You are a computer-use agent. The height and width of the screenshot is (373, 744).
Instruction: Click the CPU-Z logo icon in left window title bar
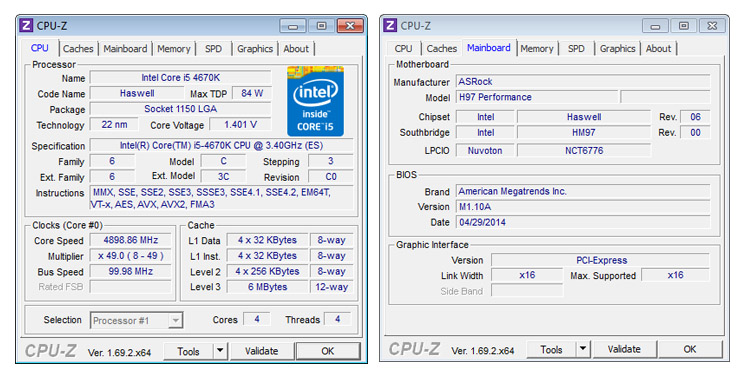pos(27,26)
